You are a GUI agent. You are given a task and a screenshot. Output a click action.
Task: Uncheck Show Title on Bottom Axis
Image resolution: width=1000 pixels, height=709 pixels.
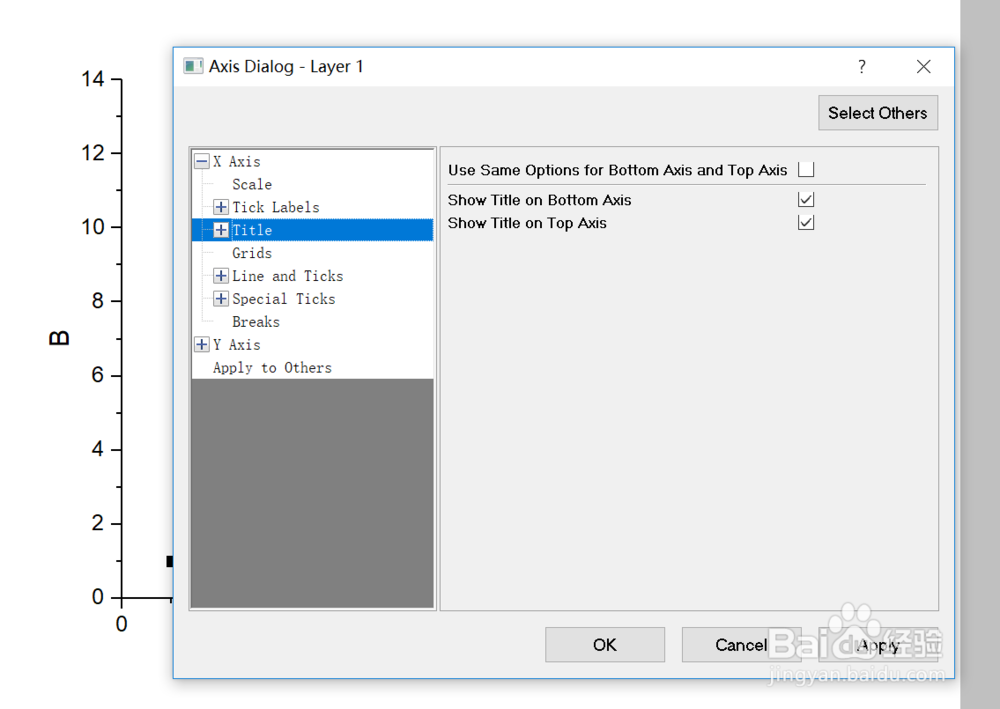[x=806, y=200]
